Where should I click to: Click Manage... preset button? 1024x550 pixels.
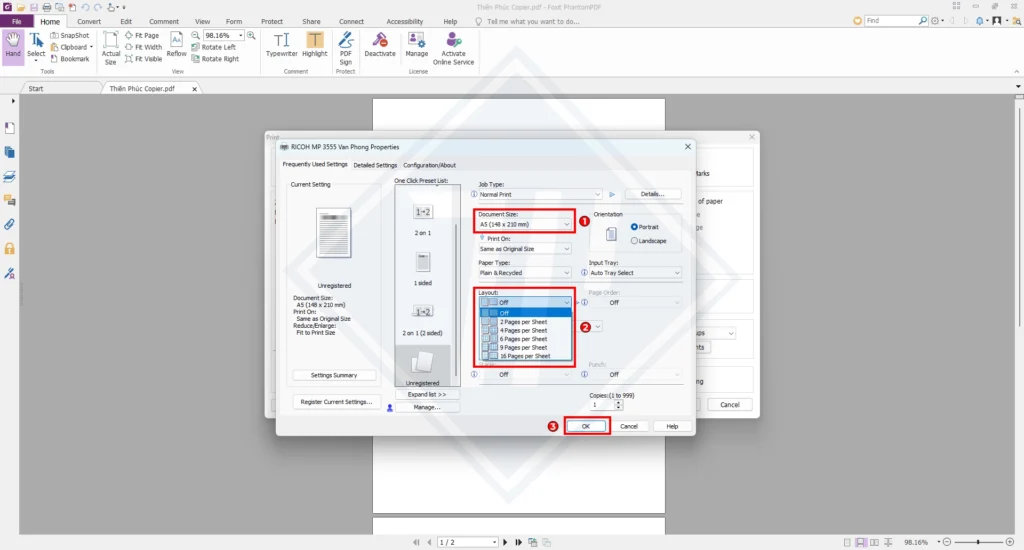click(426, 407)
